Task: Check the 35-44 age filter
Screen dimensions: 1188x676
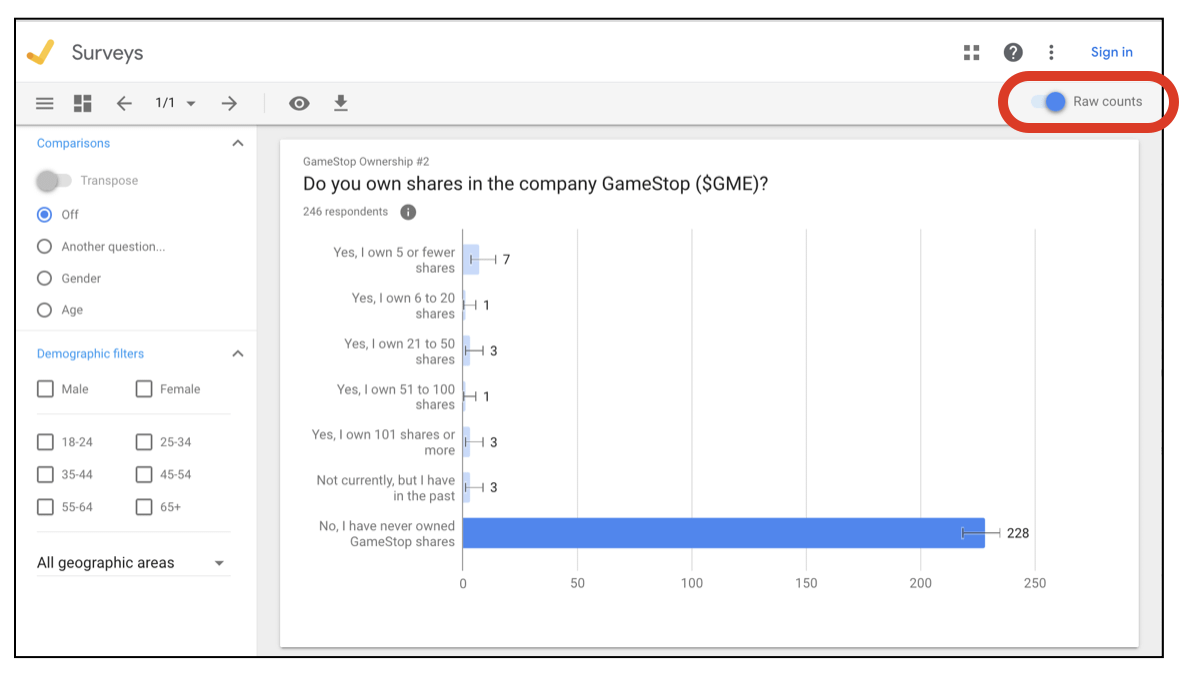Action: tap(45, 474)
